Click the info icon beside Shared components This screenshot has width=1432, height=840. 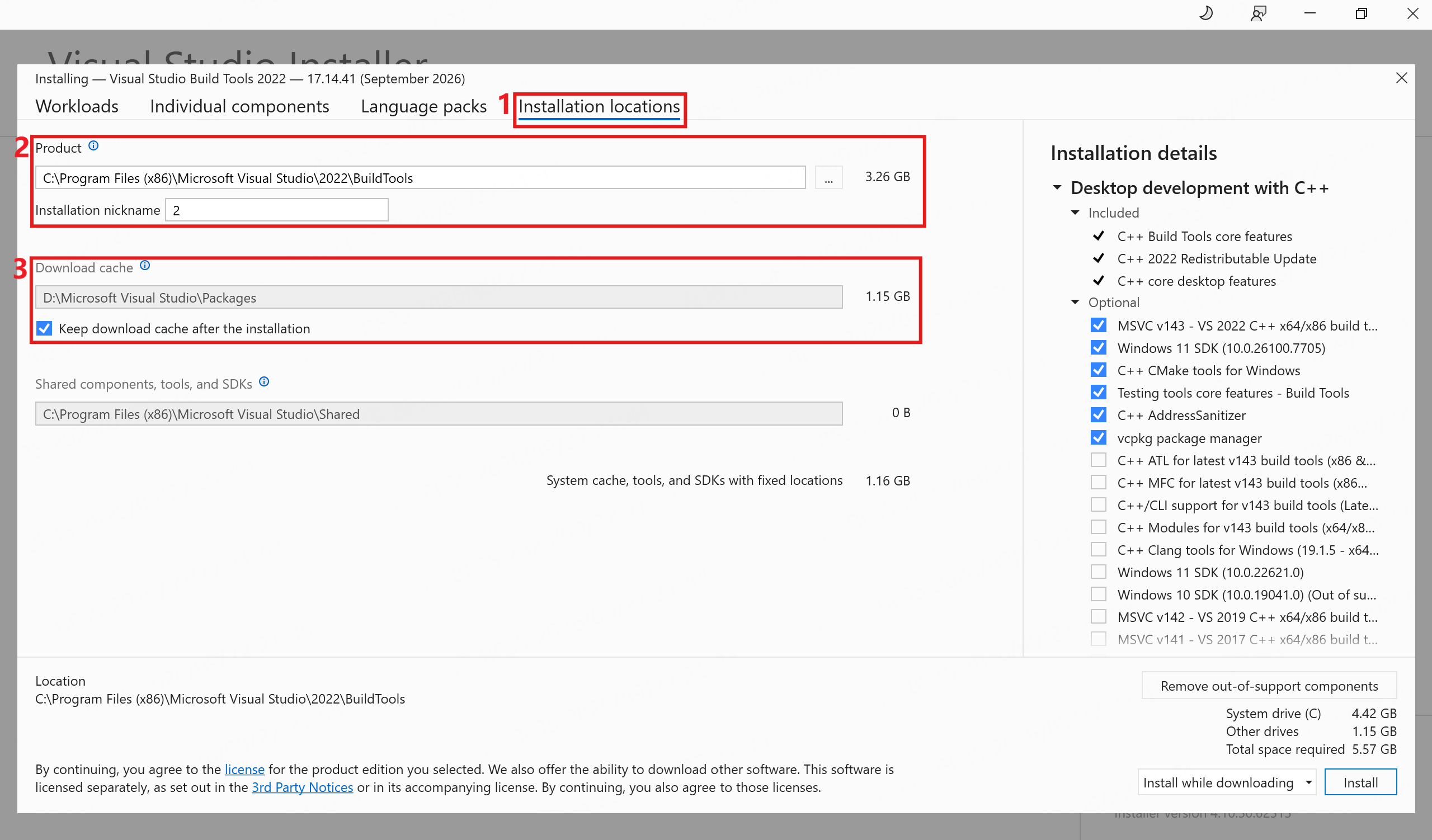click(264, 381)
